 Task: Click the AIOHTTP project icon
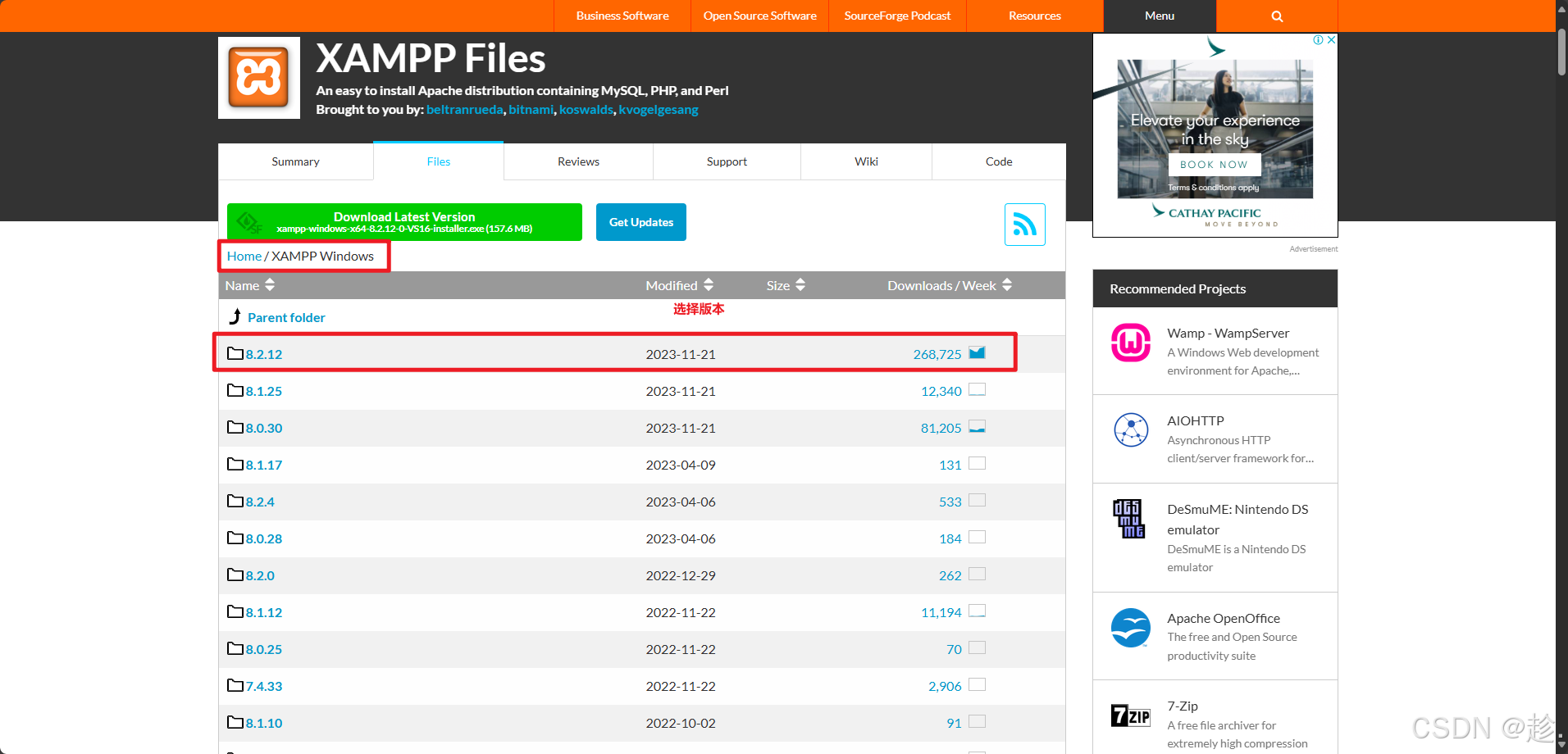pyautogui.click(x=1131, y=429)
